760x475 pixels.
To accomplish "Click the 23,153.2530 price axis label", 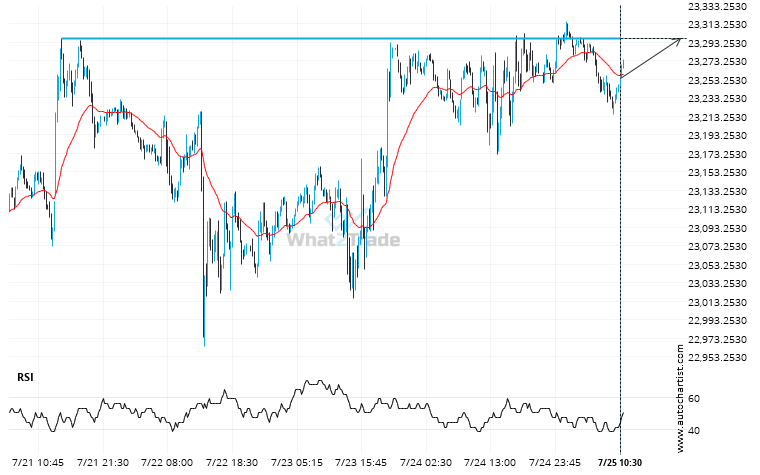I will [x=717, y=173].
